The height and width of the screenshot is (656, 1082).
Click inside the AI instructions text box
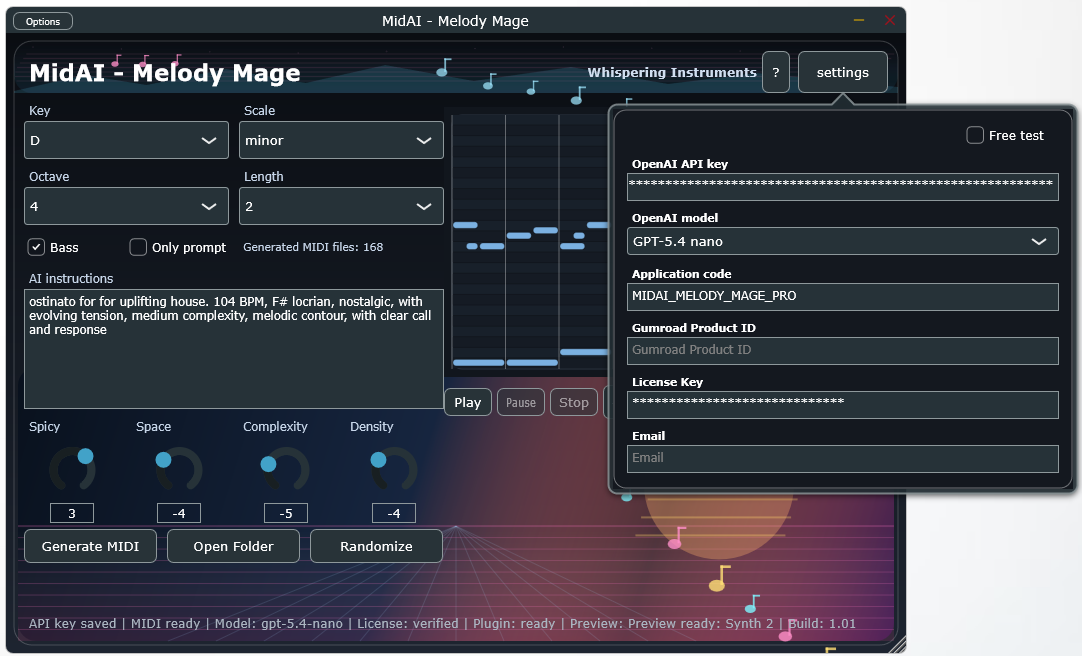click(233, 349)
